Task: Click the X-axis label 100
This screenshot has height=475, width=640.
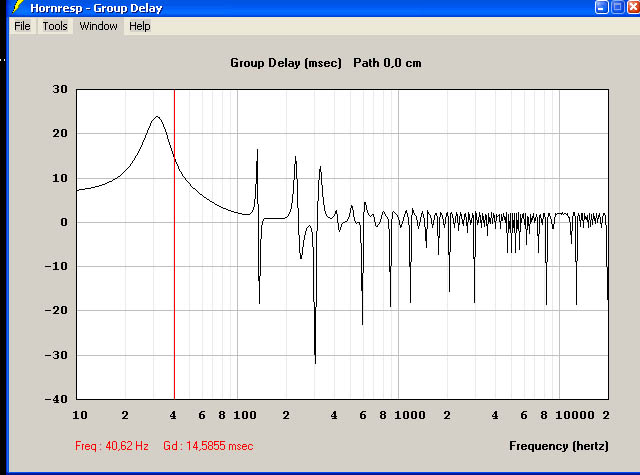Action: pos(244,415)
